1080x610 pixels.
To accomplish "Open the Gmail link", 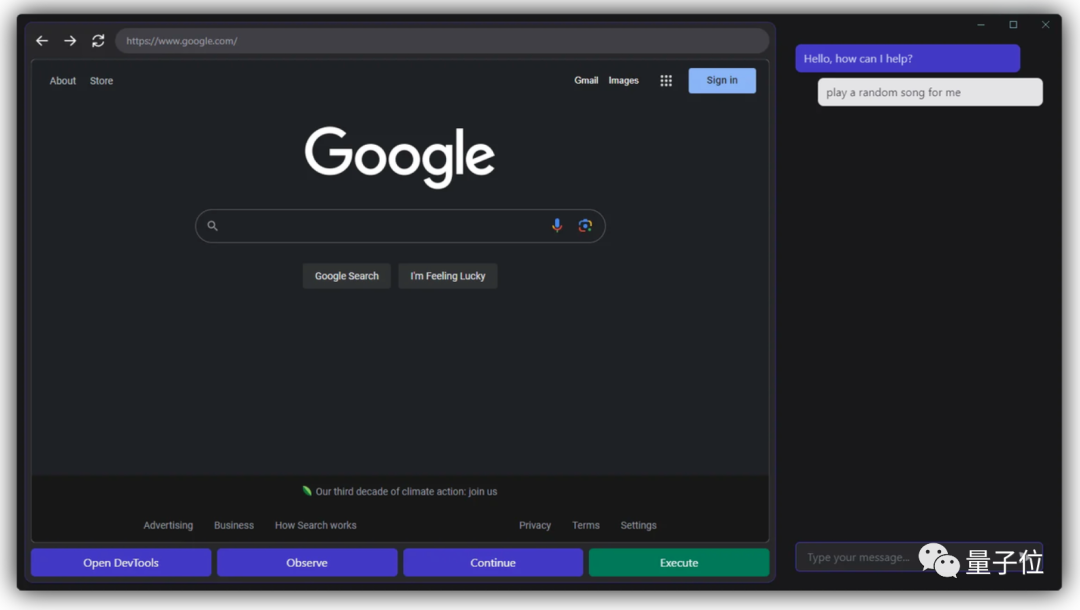I will (x=586, y=81).
